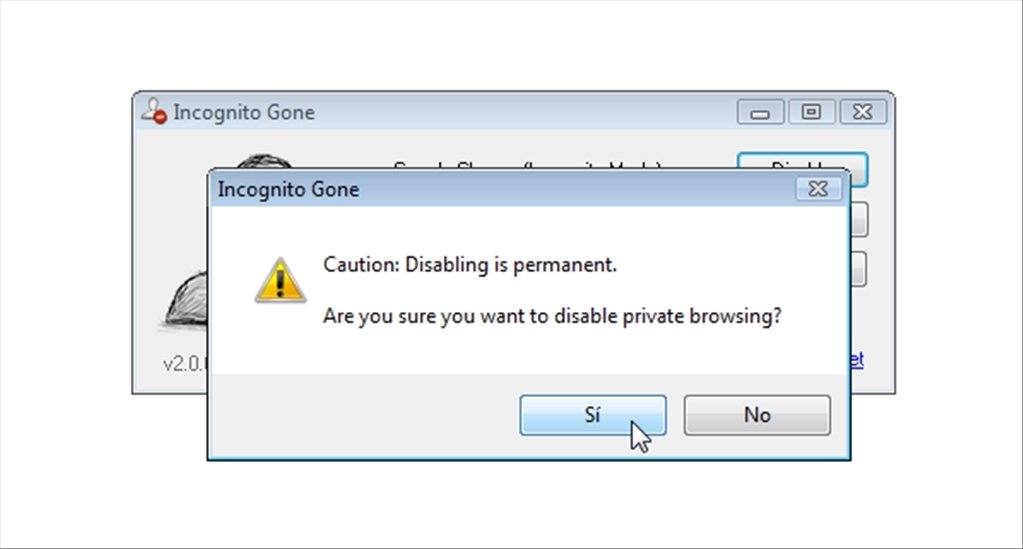The width and height of the screenshot is (1023, 549).
Task: Maximize the main Incognito Gone window
Action: point(812,112)
